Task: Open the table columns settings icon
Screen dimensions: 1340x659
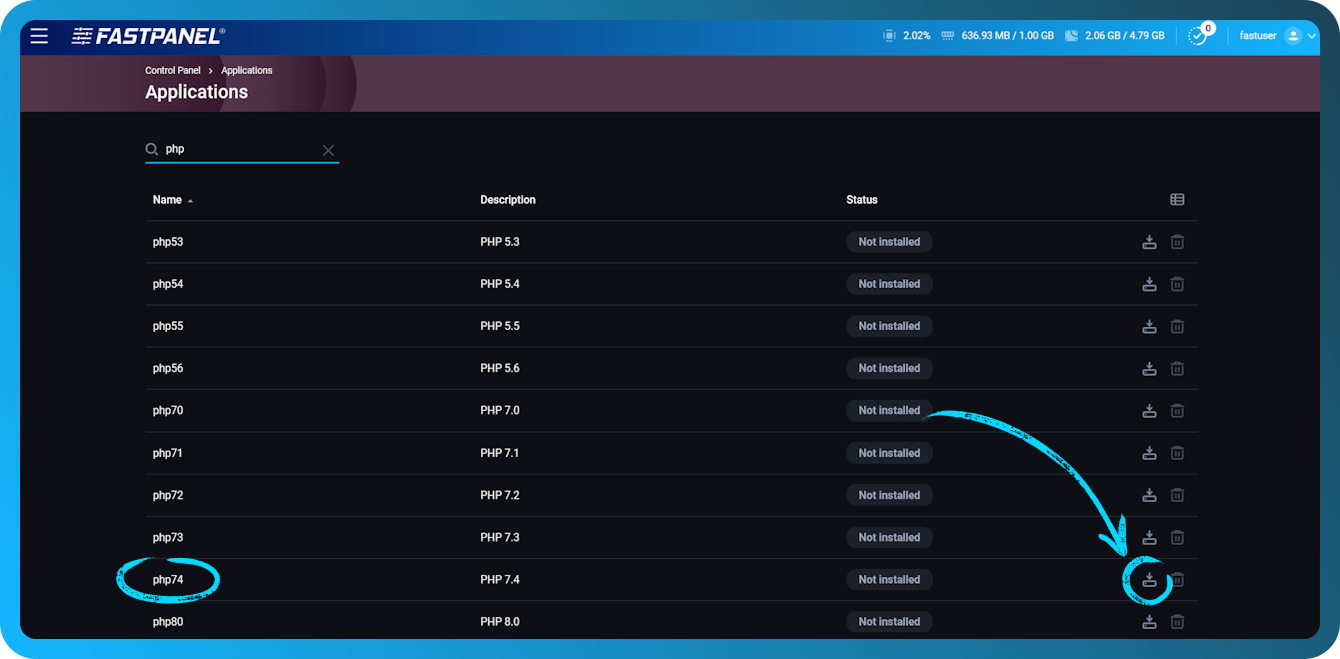Action: 1177,199
